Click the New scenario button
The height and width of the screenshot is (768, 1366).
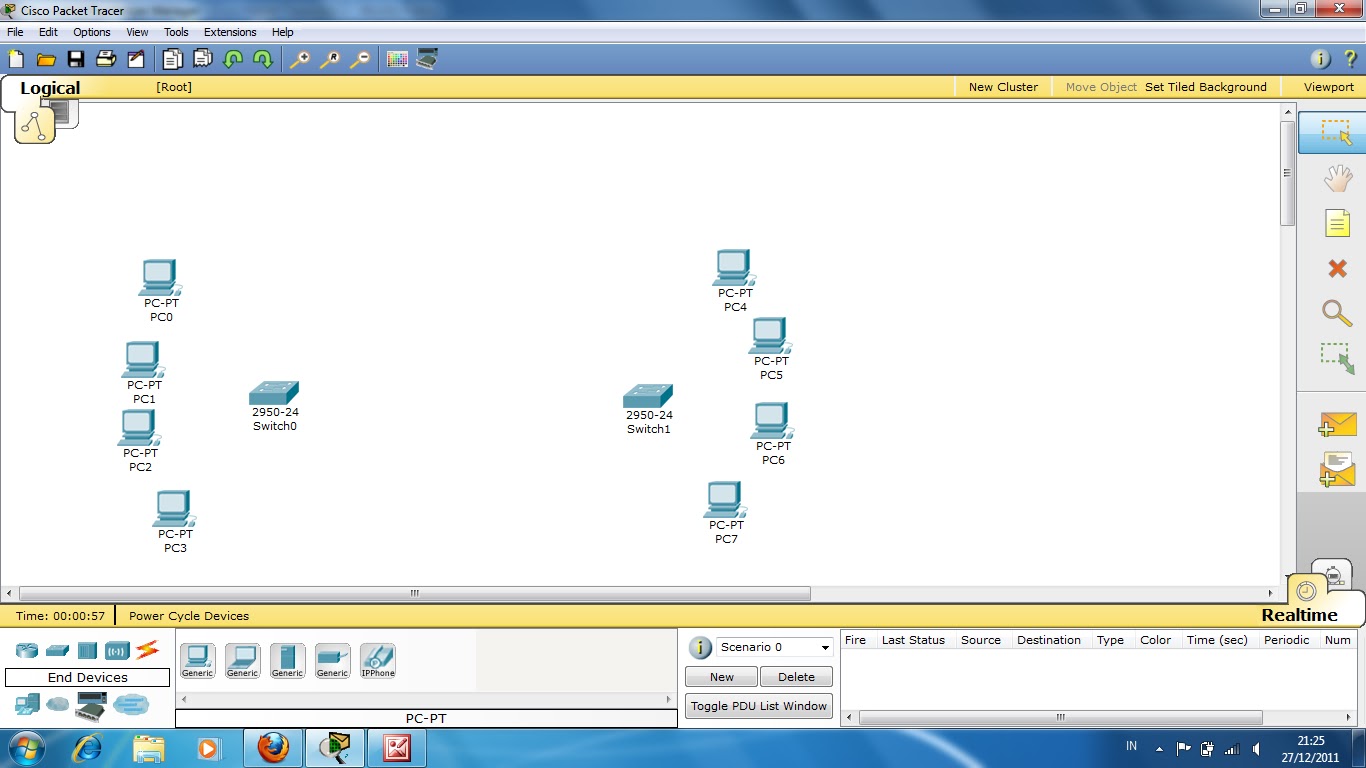point(722,677)
